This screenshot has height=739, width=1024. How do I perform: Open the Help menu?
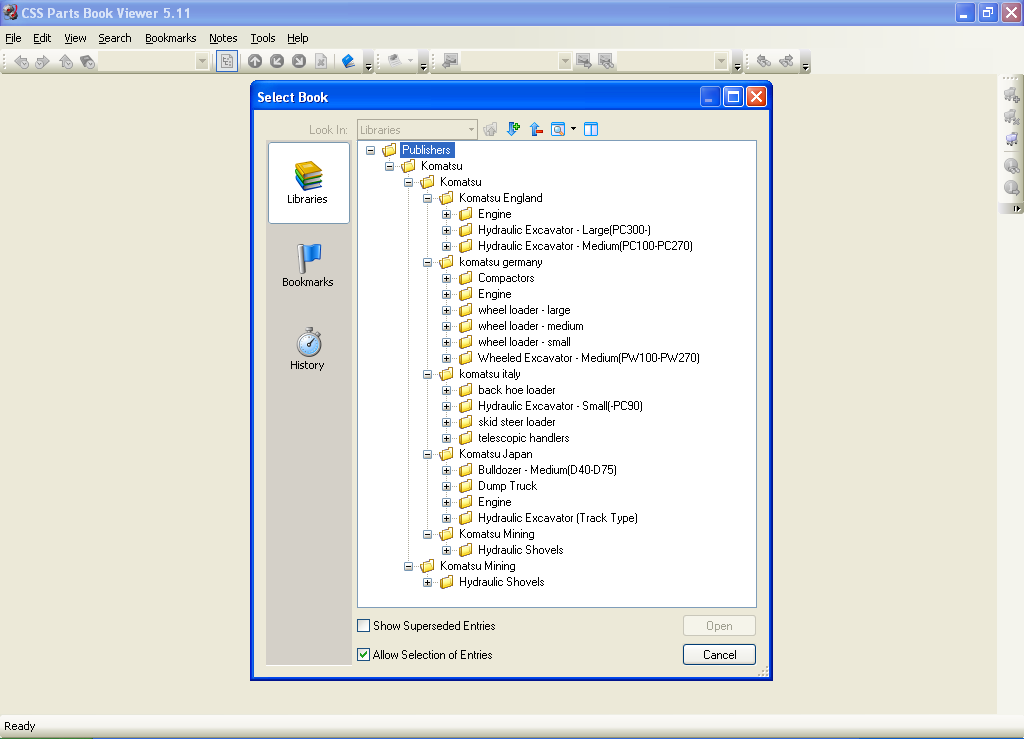(298, 38)
